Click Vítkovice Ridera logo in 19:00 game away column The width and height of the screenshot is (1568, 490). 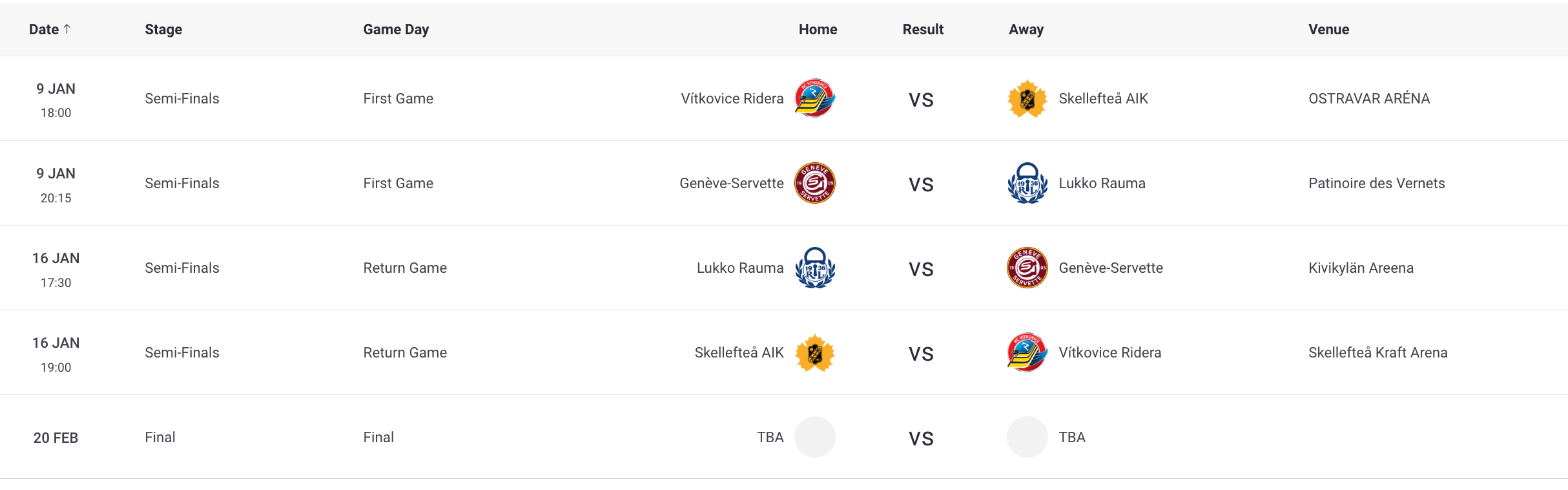(1027, 352)
